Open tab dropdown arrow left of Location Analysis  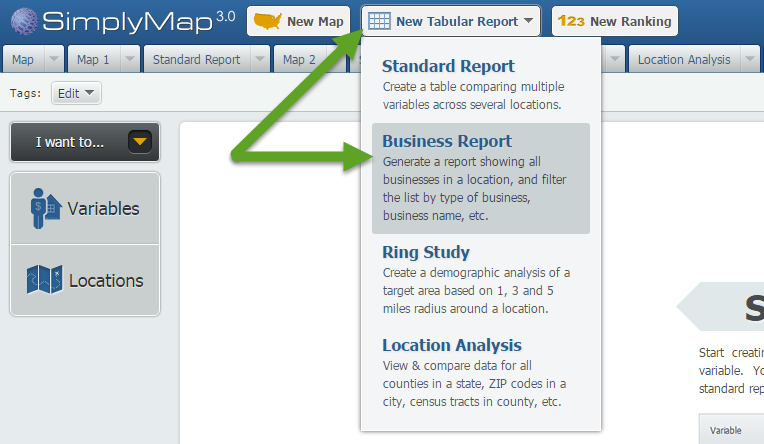[614, 59]
